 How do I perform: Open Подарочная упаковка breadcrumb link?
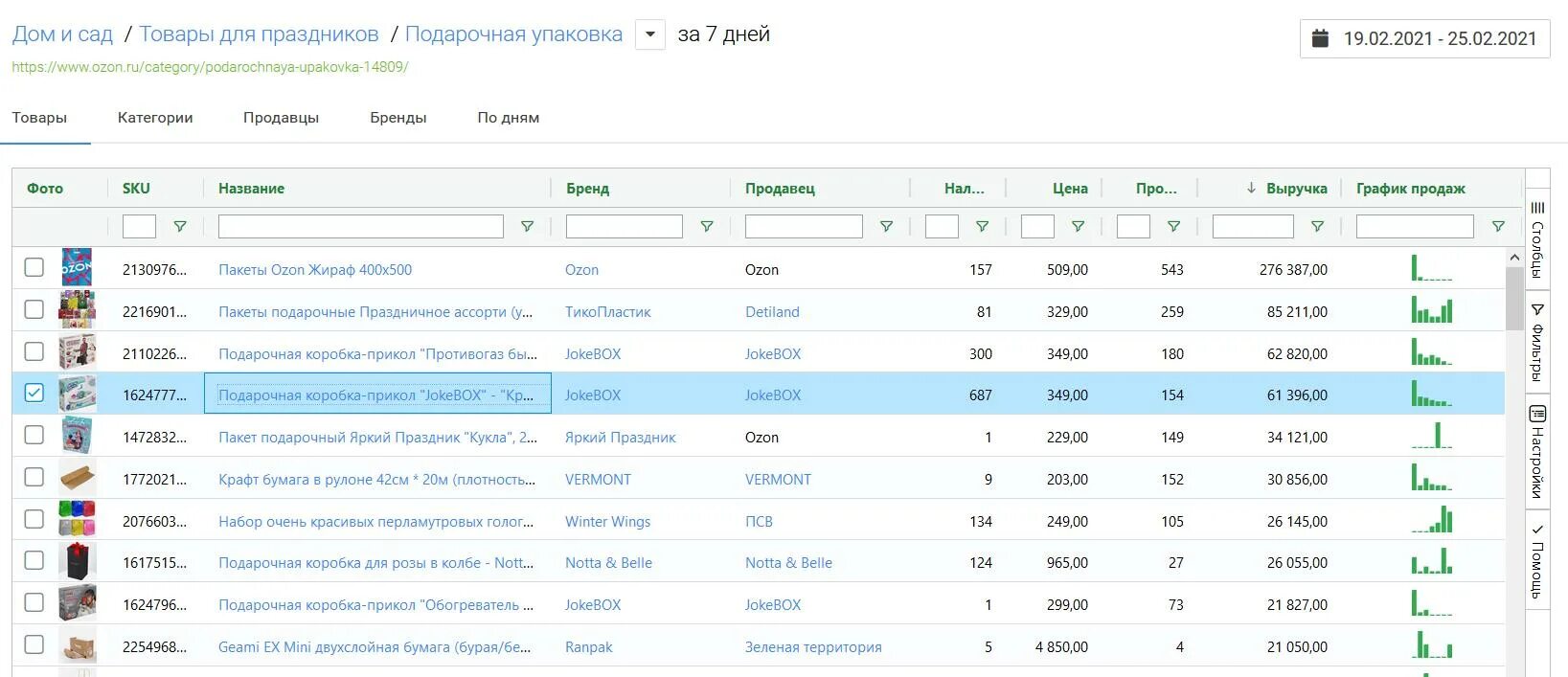pyautogui.click(x=513, y=34)
